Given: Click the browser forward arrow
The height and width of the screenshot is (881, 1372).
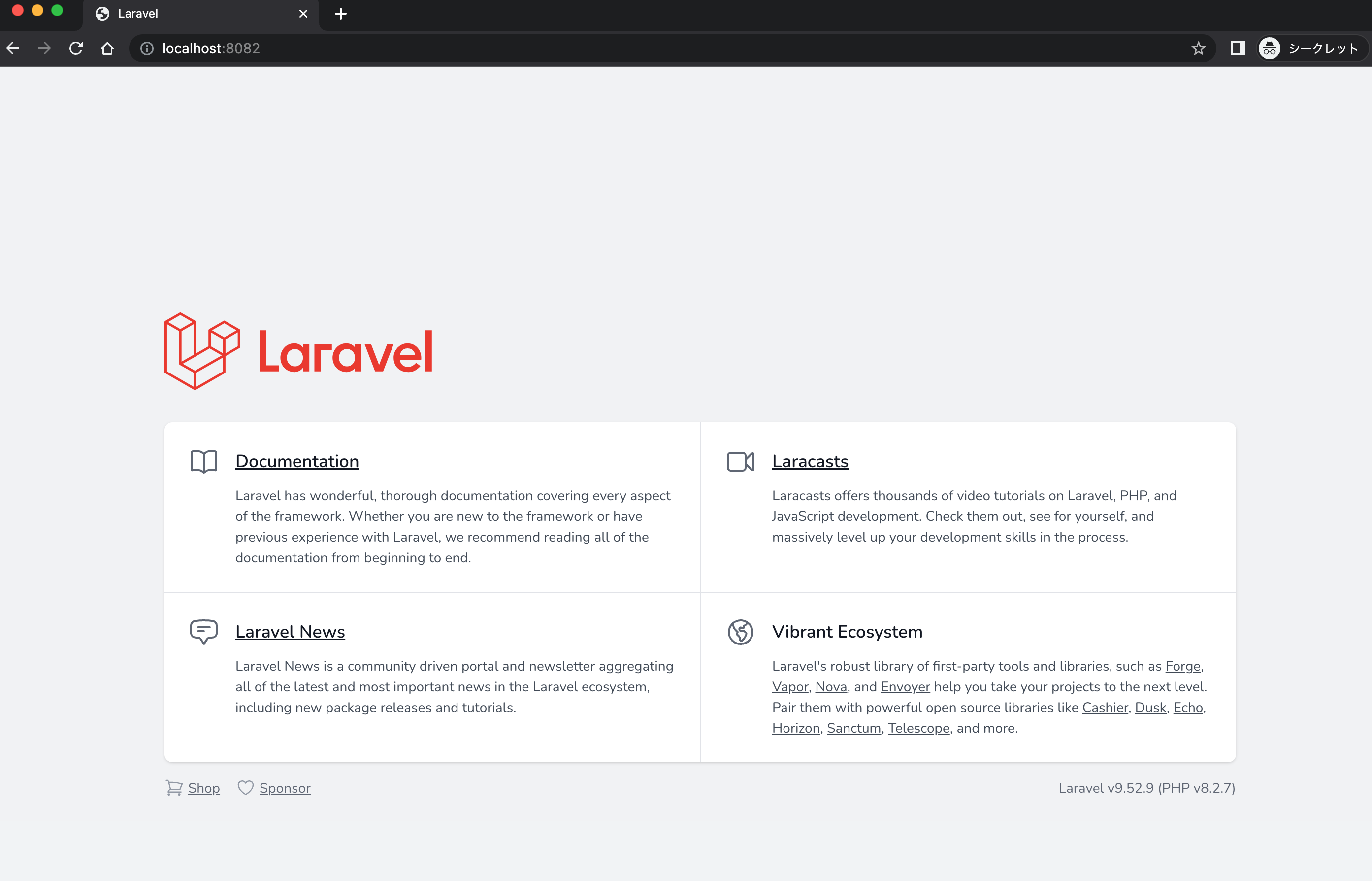Looking at the screenshot, I should [x=44, y=49].
